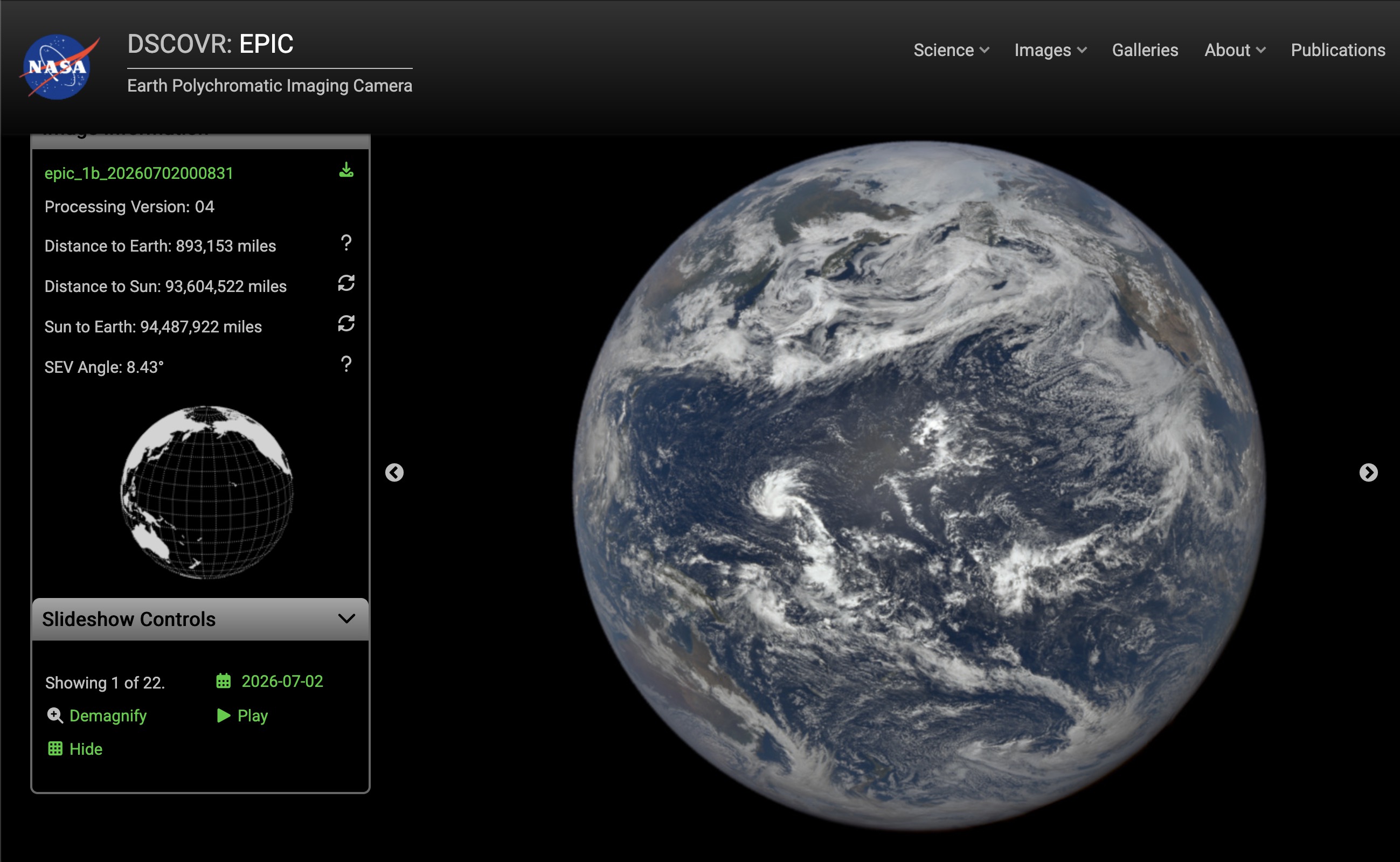This screenshot has width=1400, height=862.
Task: Click 'Showing 1 of 22.' text
Action: pyautogui.click(x=105, y=683)
